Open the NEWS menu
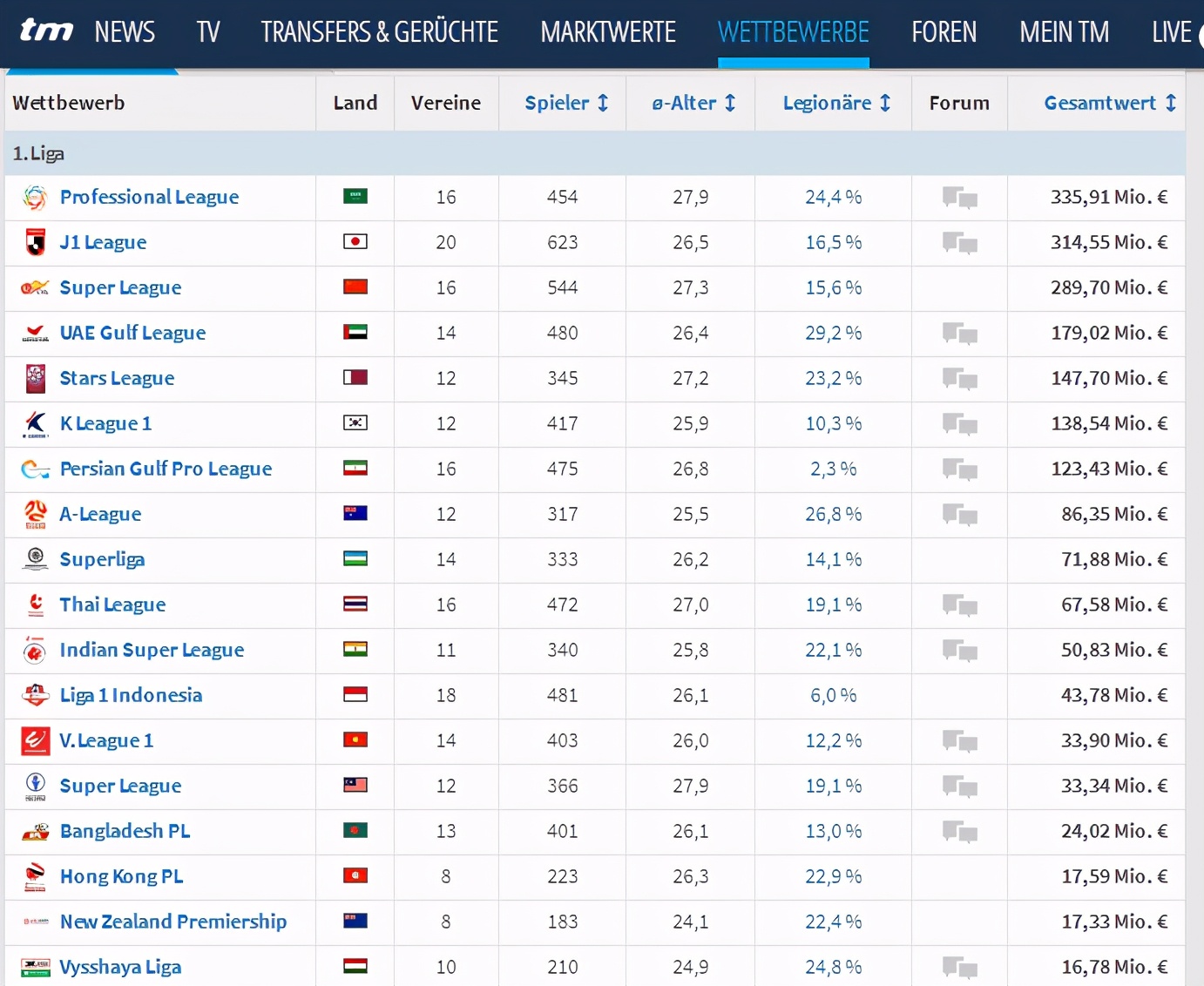The image size is (1204, 986). click(x=125, y=32)
